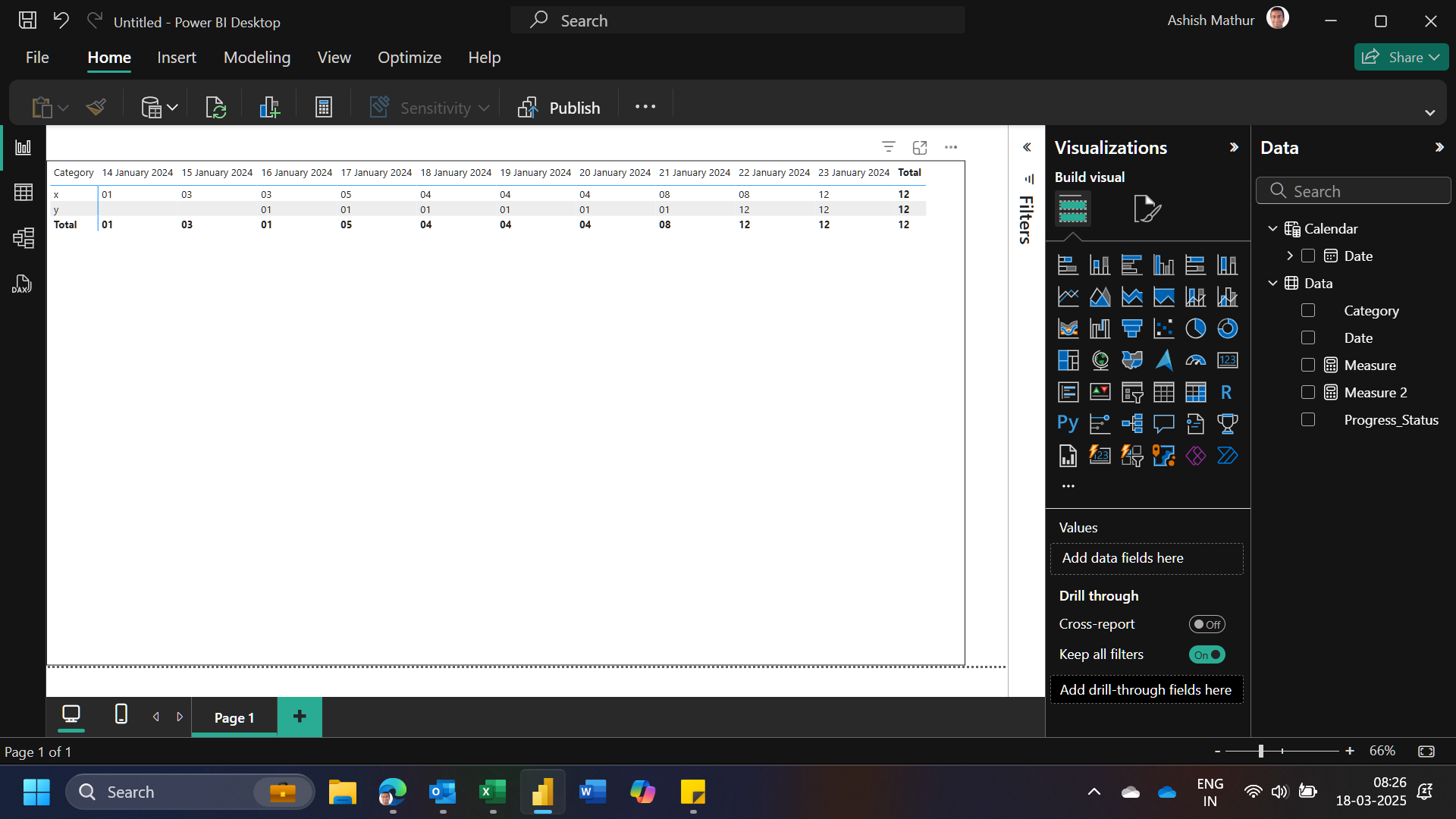Collapse the Calendar table in Data pane
Image resolution: width=1456 pixels, height=819 pixels.
click(x=1273, y=228)
